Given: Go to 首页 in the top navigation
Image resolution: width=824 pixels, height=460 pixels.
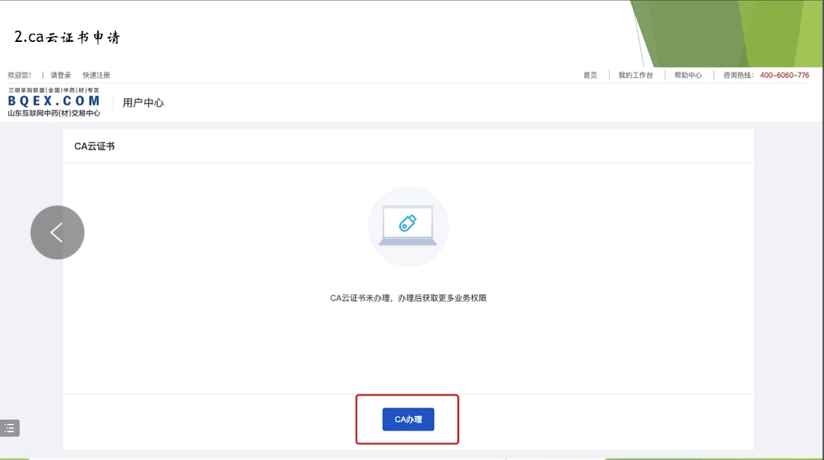Looking at the screenshot, I should [x=590, y=75].
